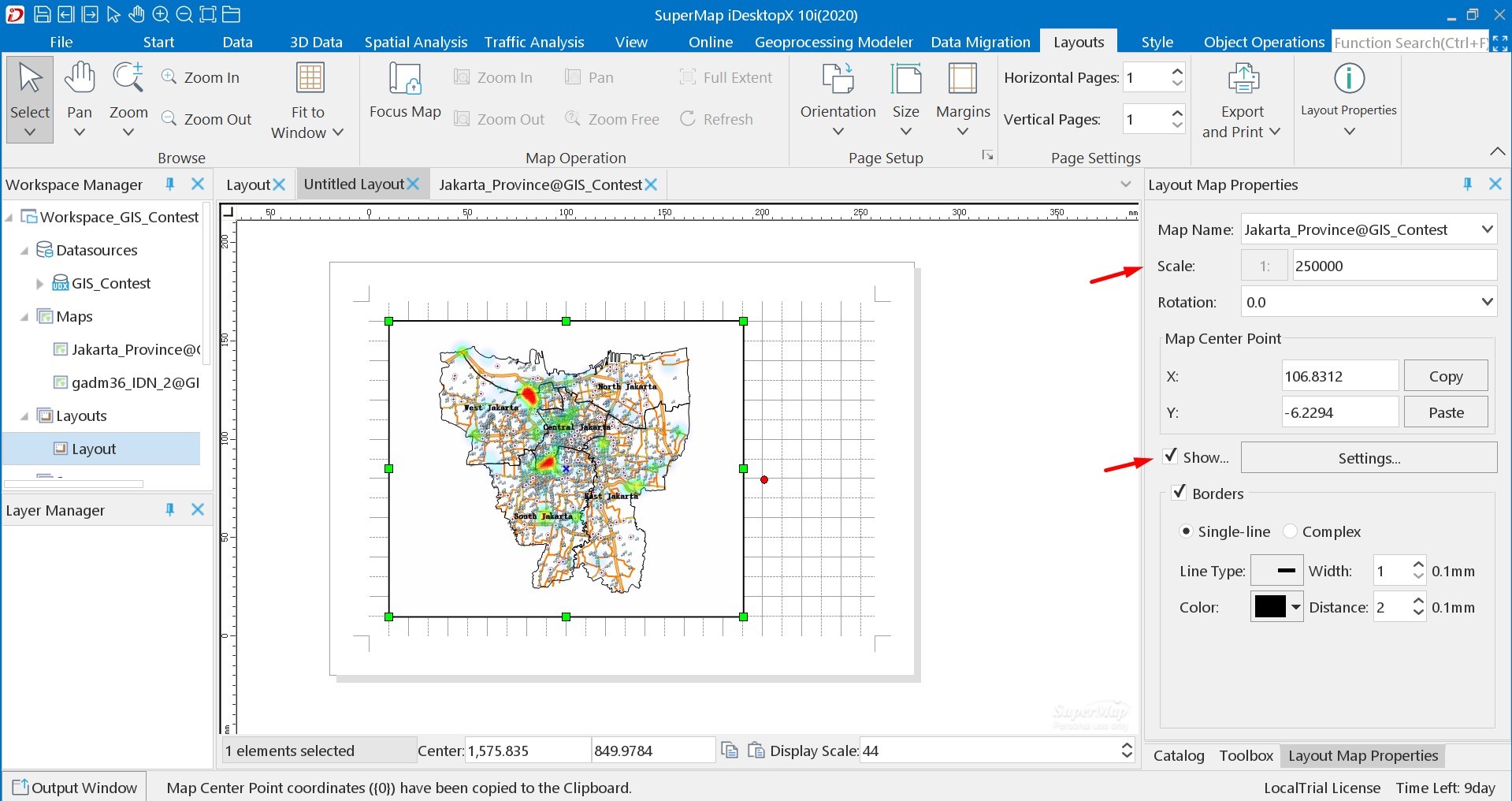Open the Map Name dropdown
This screenshot has height=801, width=1512.
(x=1487, y=229)
